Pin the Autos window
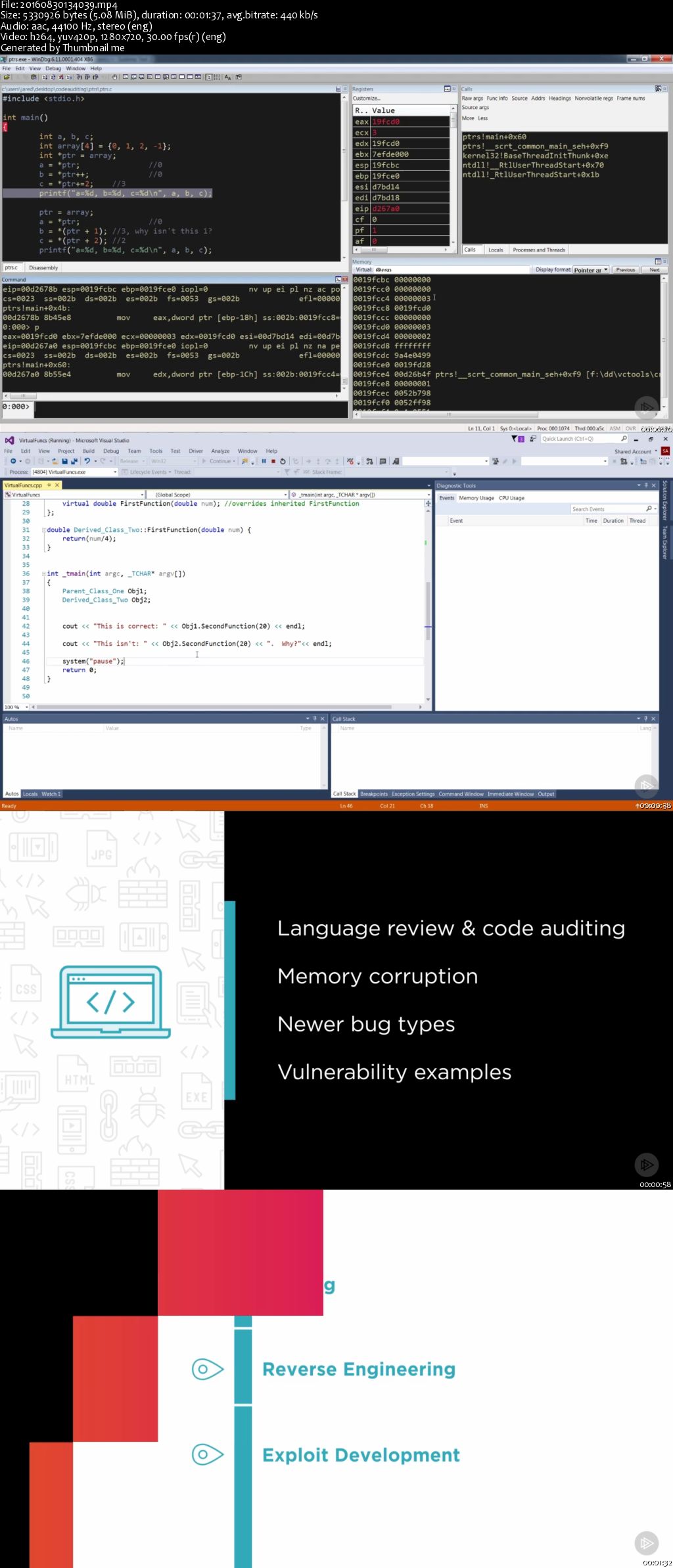The height and width of the screenshot is (1568, 673). point(314,719)
